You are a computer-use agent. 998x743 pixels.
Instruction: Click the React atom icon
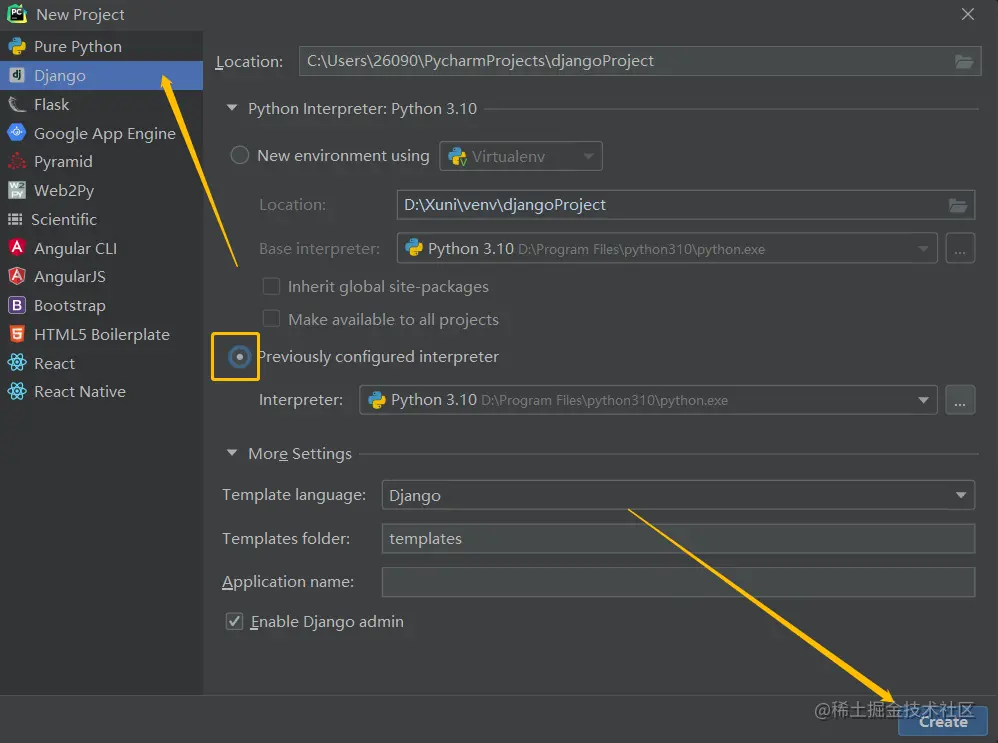(17, 363)
